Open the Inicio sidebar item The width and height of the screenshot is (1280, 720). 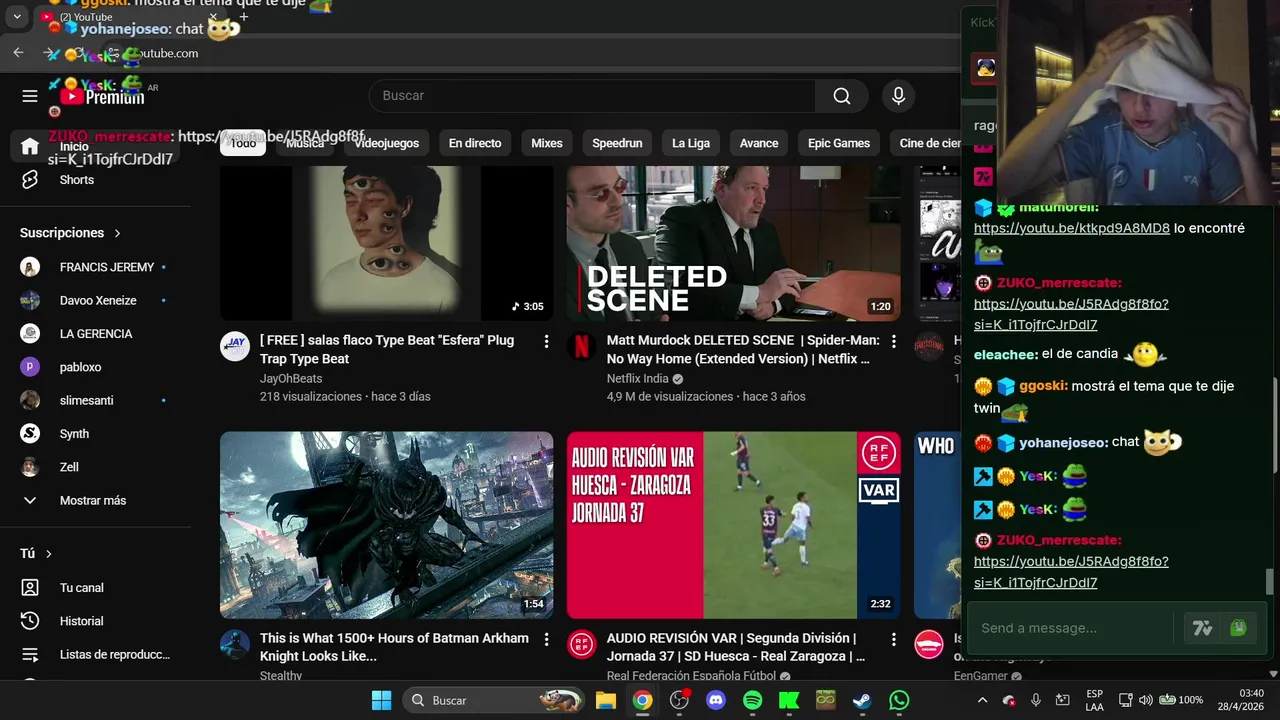coord(95,147)
